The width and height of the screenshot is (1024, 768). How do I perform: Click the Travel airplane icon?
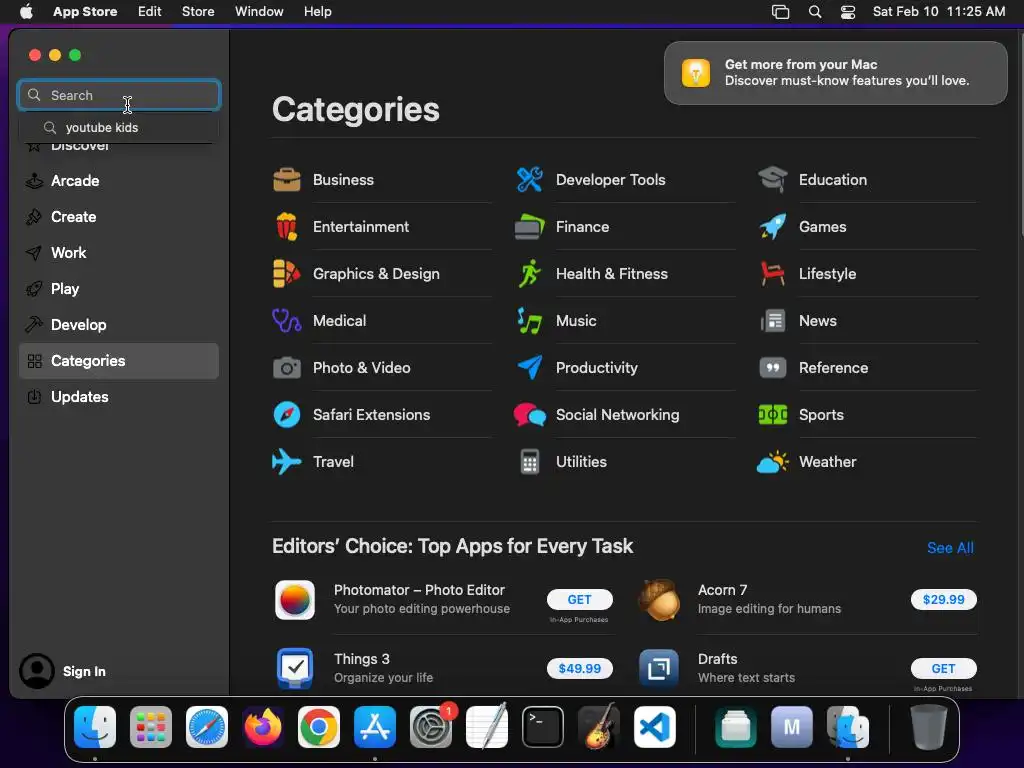(x=287, y=462)
